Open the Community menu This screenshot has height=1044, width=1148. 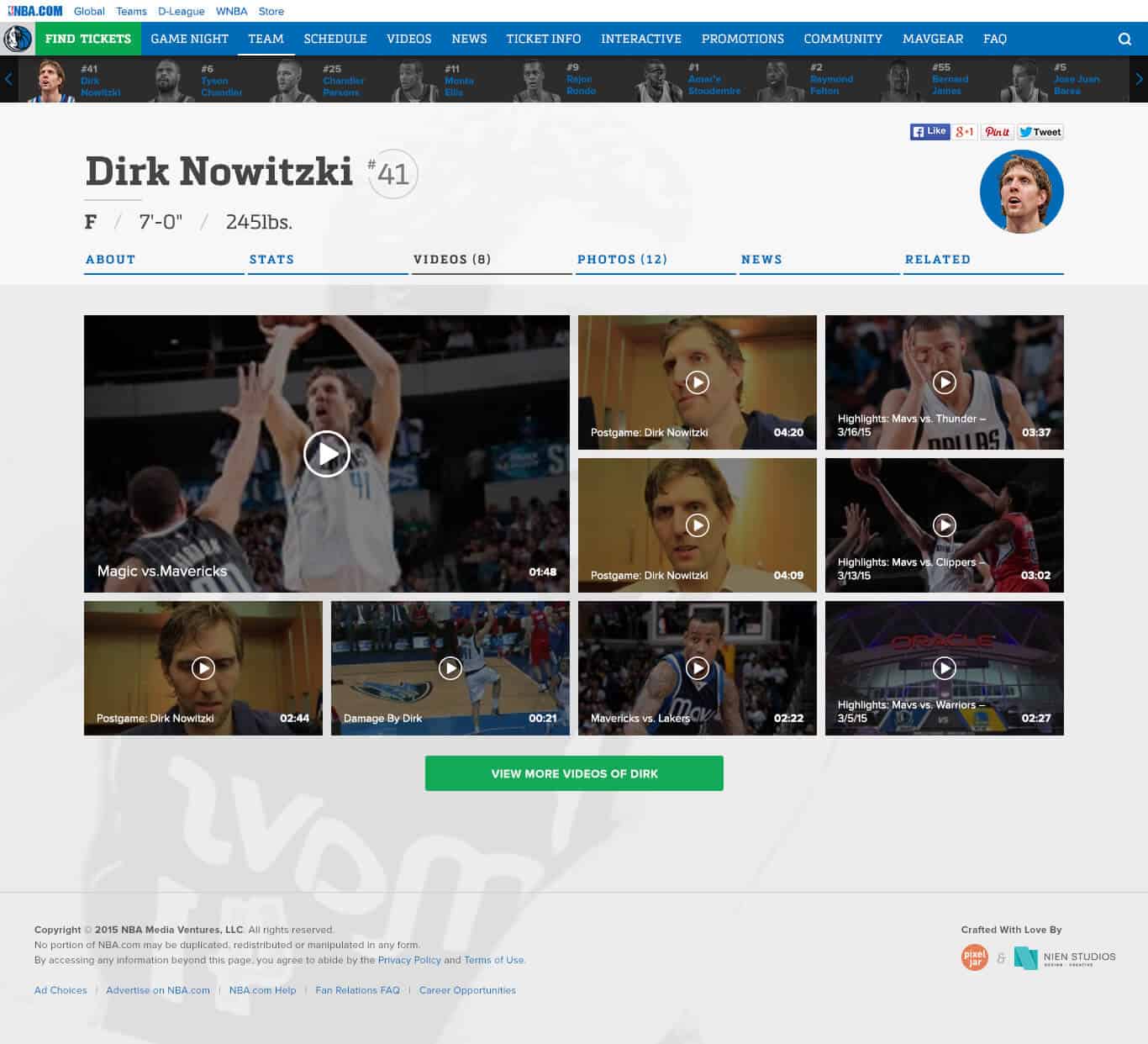click(x=843, y=39)
